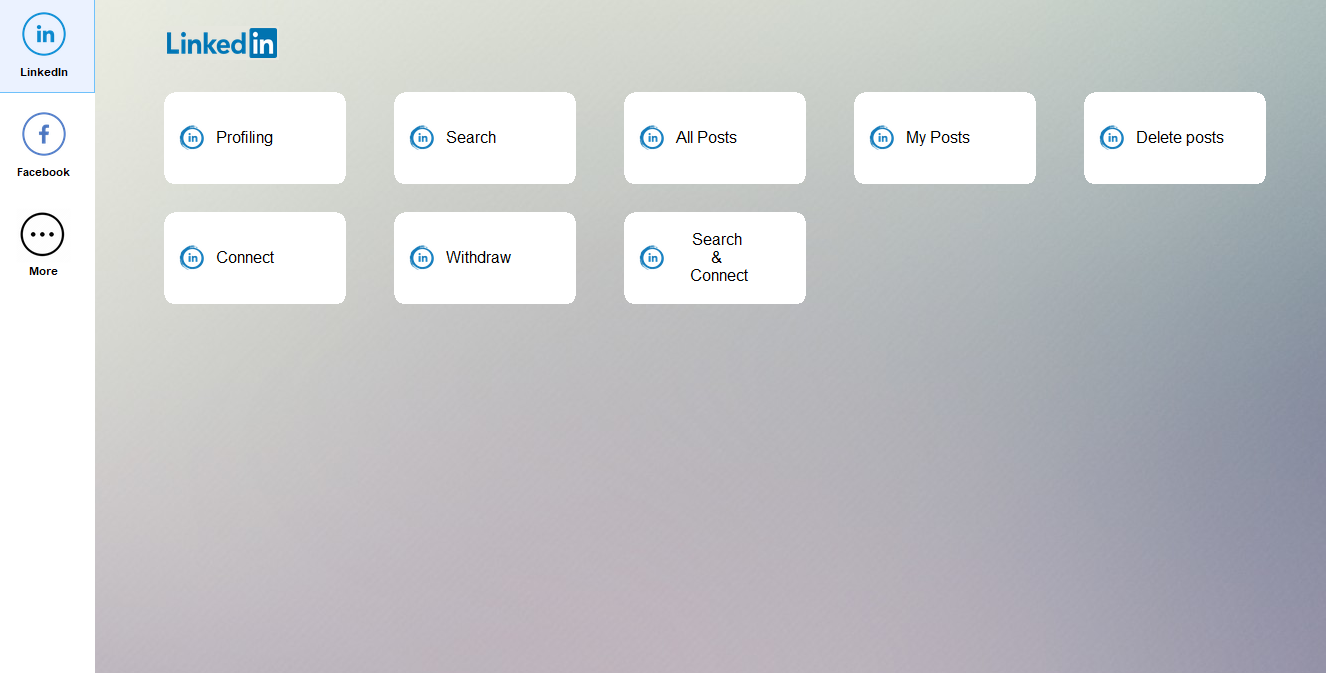Switch to the Facebook tab text label
The height and width of the screenshot is (673, 1326).
pyautogui.click(x=43, y=172)
